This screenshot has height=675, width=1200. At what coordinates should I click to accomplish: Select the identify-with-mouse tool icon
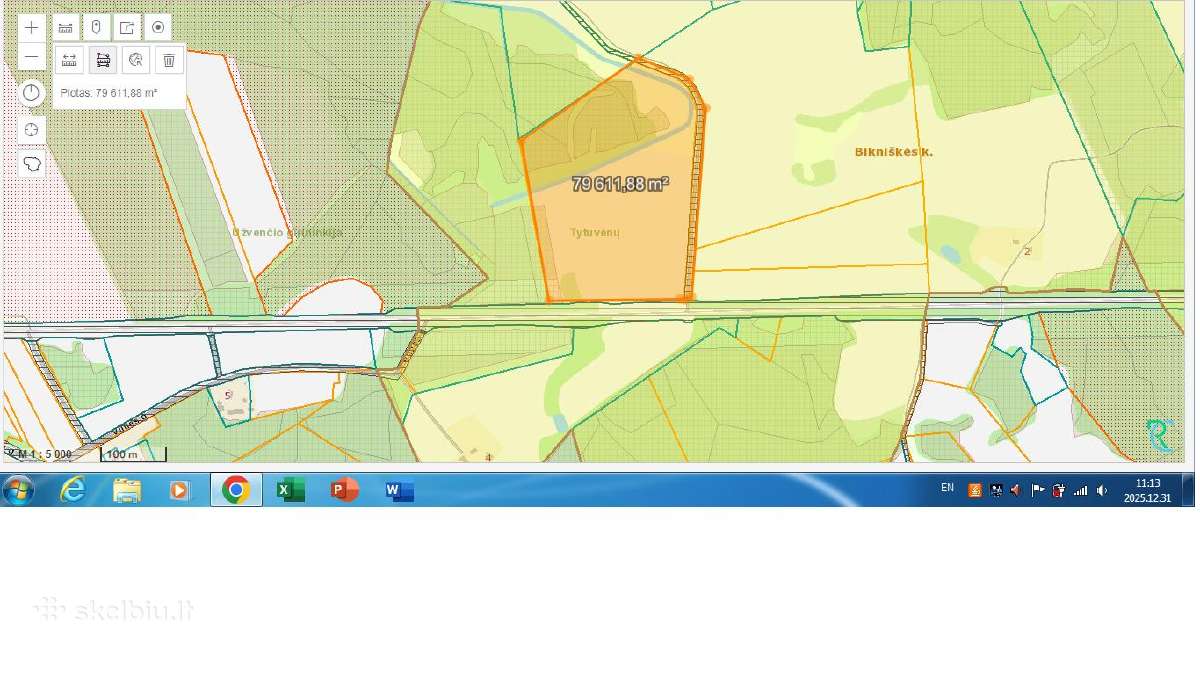pyautogui.click(x=97, y=28)
